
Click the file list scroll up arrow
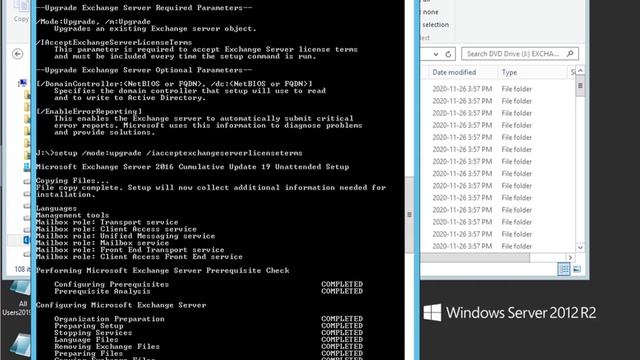coord(580,71)
